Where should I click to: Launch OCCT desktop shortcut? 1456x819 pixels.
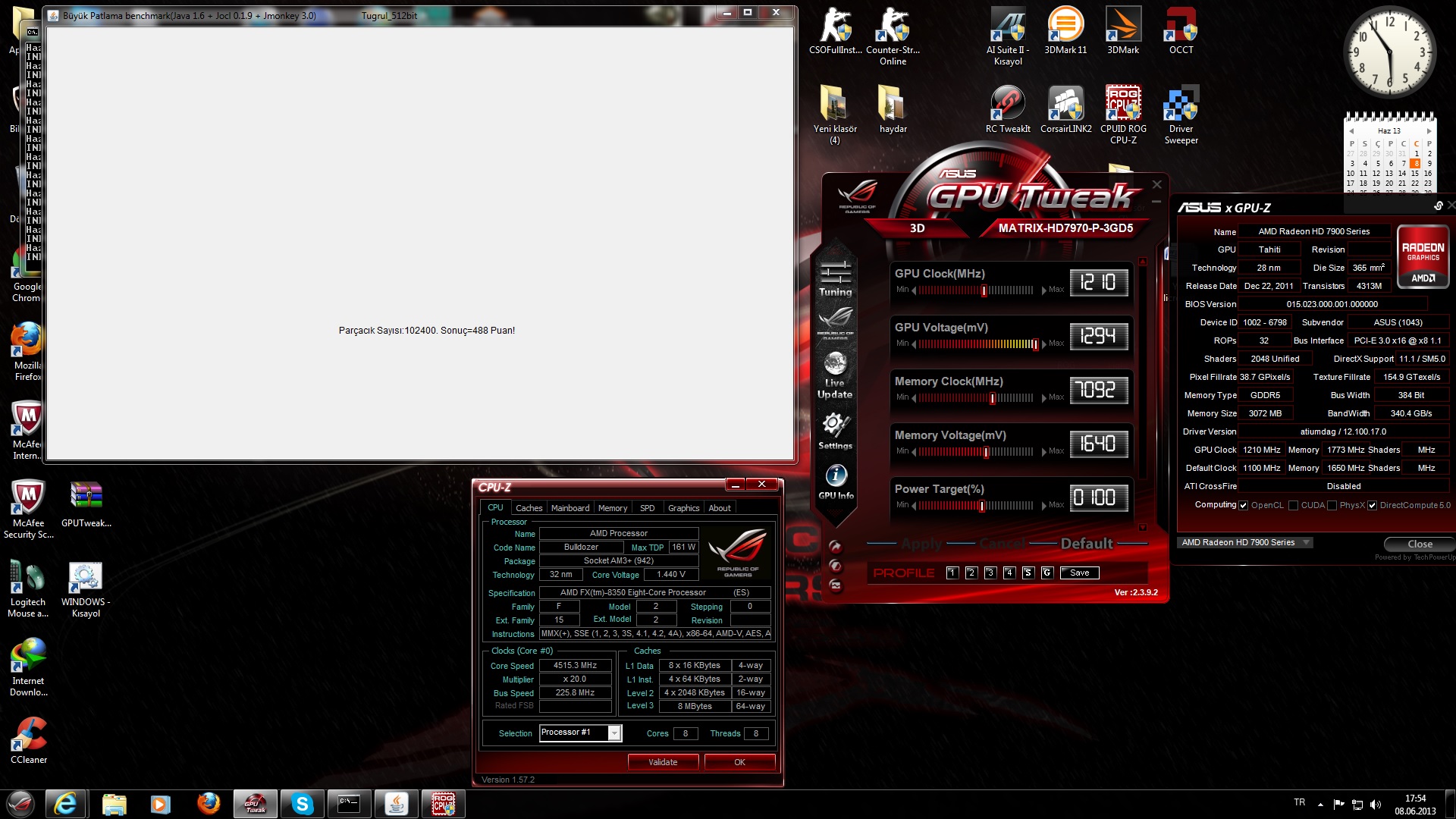click(x=1181, y=31)
